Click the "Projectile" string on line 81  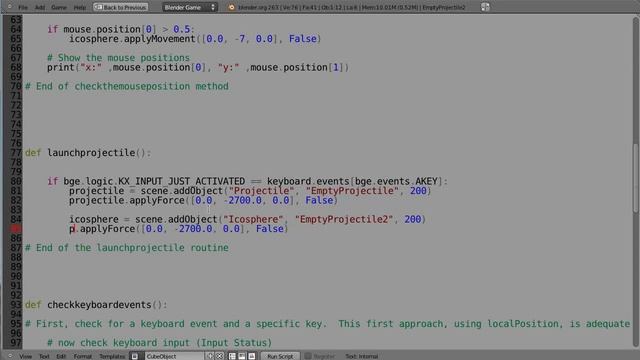(x=262, y=191)
